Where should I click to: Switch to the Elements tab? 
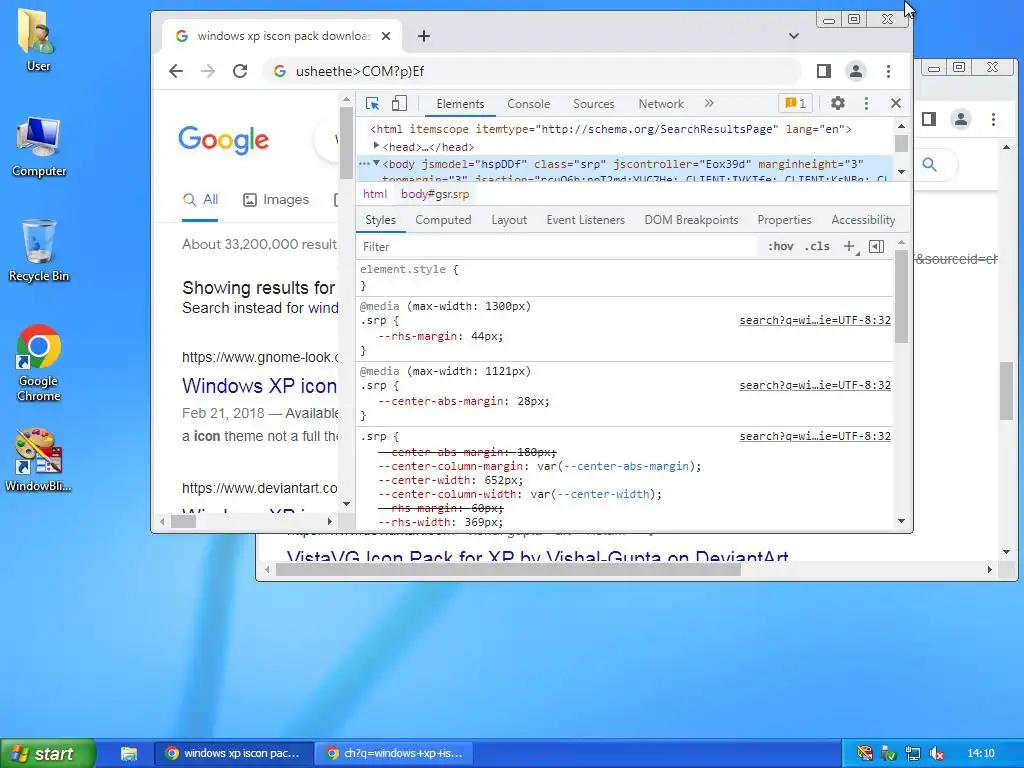460,104
